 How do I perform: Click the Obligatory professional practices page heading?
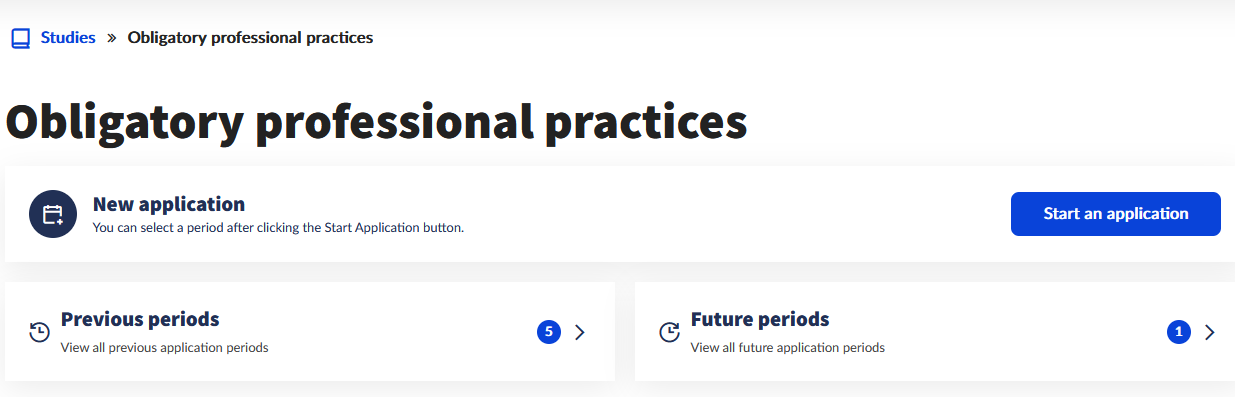coord(377,122)
